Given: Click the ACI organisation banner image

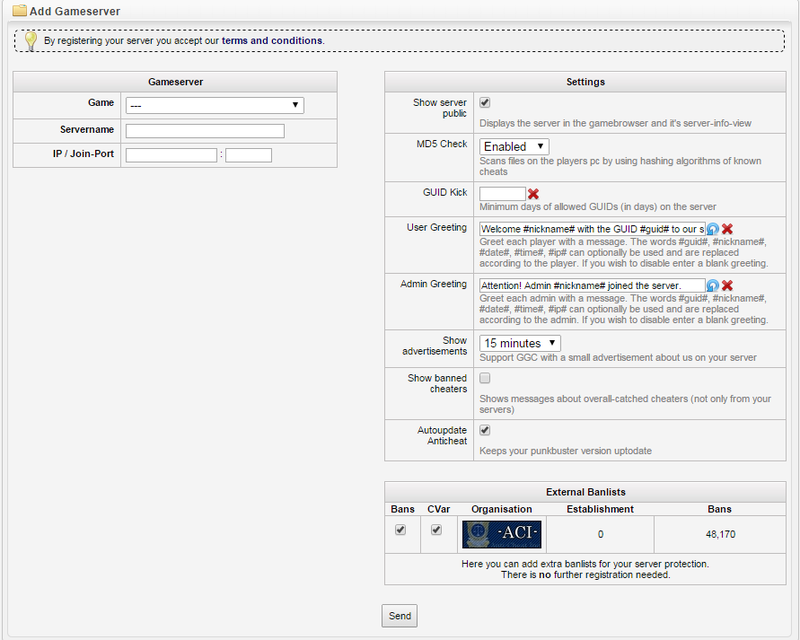Looking at the screenshot, I should click(501, 533).
